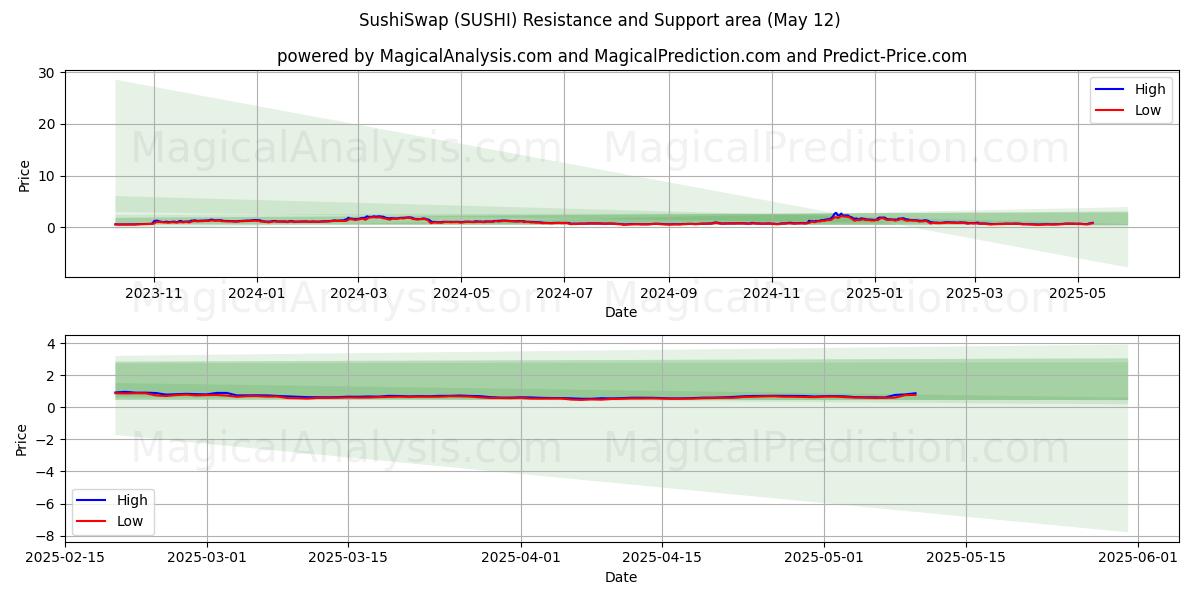
Task: Click the '2025-04-01' date tick label
Action: [521, 558]
